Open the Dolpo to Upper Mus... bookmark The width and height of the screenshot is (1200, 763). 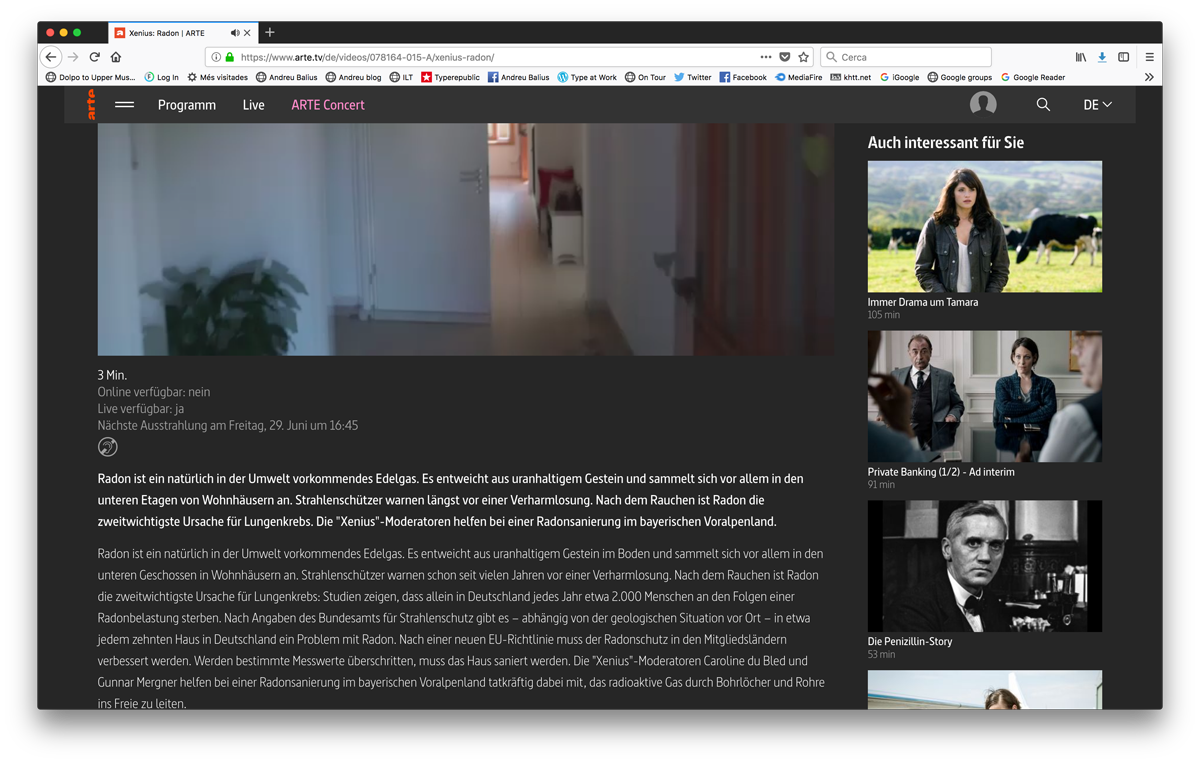pyautogui.click(x=90, y=77)
